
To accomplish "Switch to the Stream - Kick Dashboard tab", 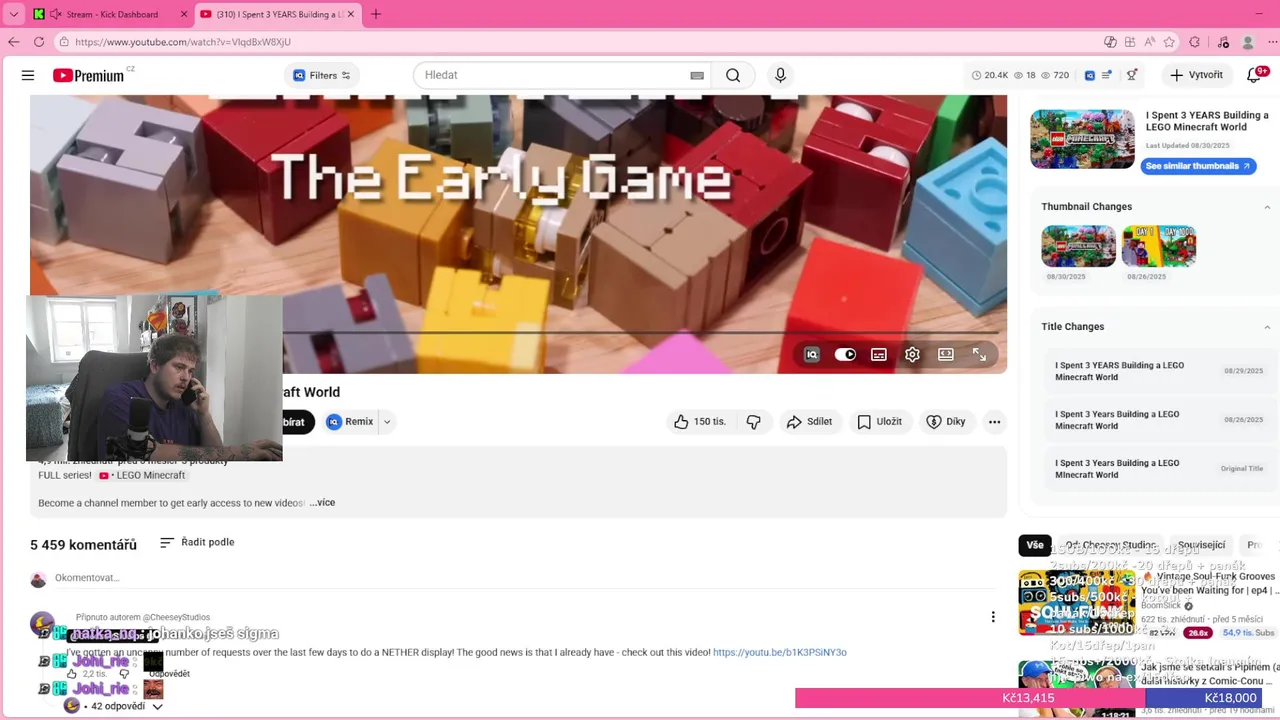I will pyautogui.click(x=110, y=14).
